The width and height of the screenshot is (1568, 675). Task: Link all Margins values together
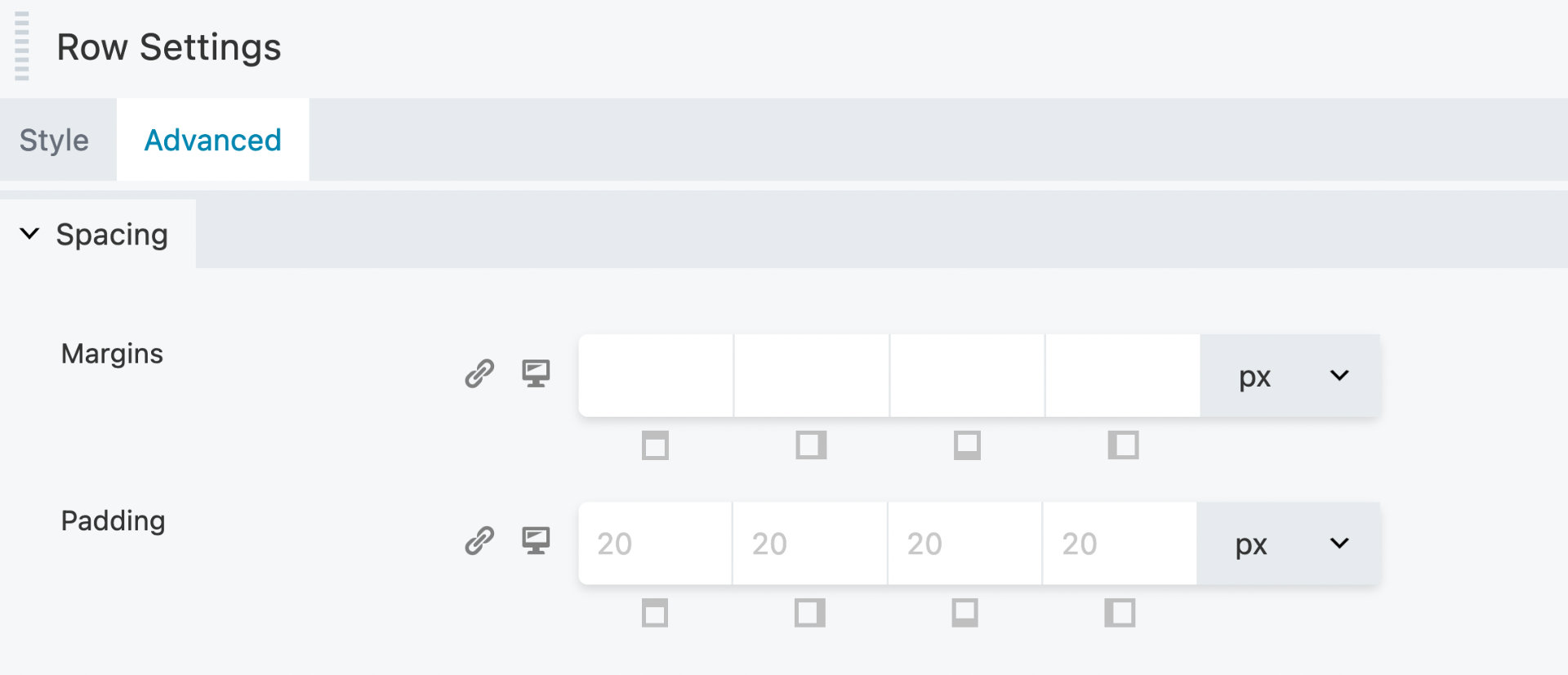pyautogui.click(x=479, y=373)
